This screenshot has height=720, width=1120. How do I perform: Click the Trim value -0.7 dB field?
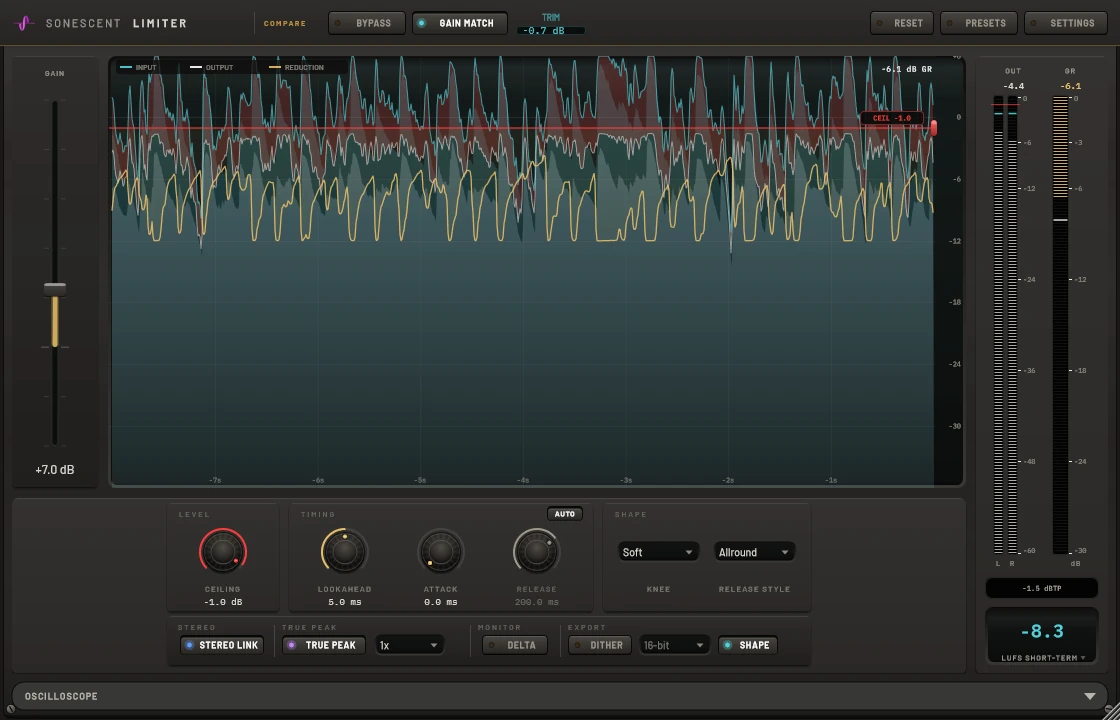pyautogui.click(x=551, y=31)
